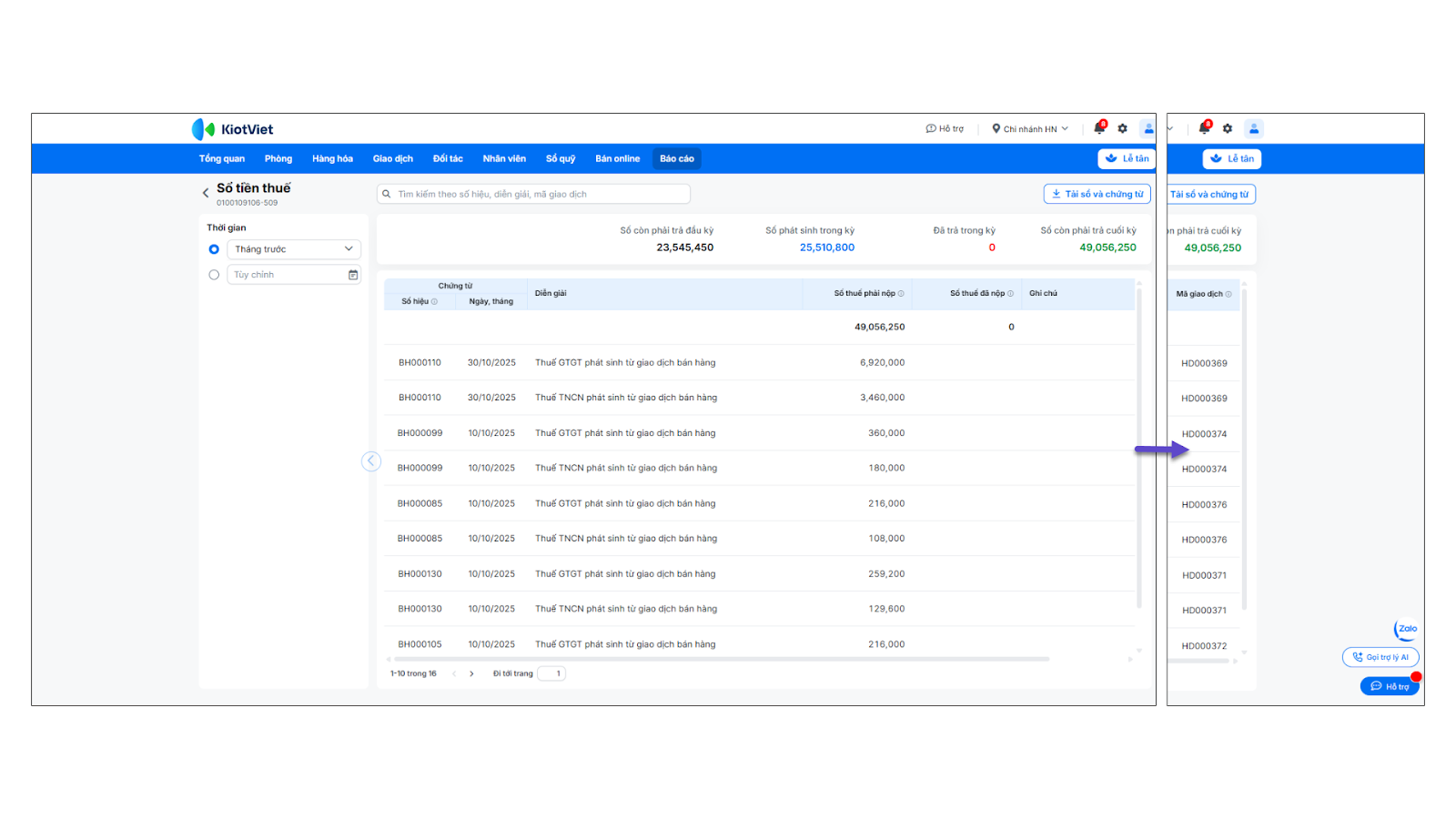Click the Ngày, tháng column header
The width and height of the screenshot is (1456, 819).
point(491,301)
